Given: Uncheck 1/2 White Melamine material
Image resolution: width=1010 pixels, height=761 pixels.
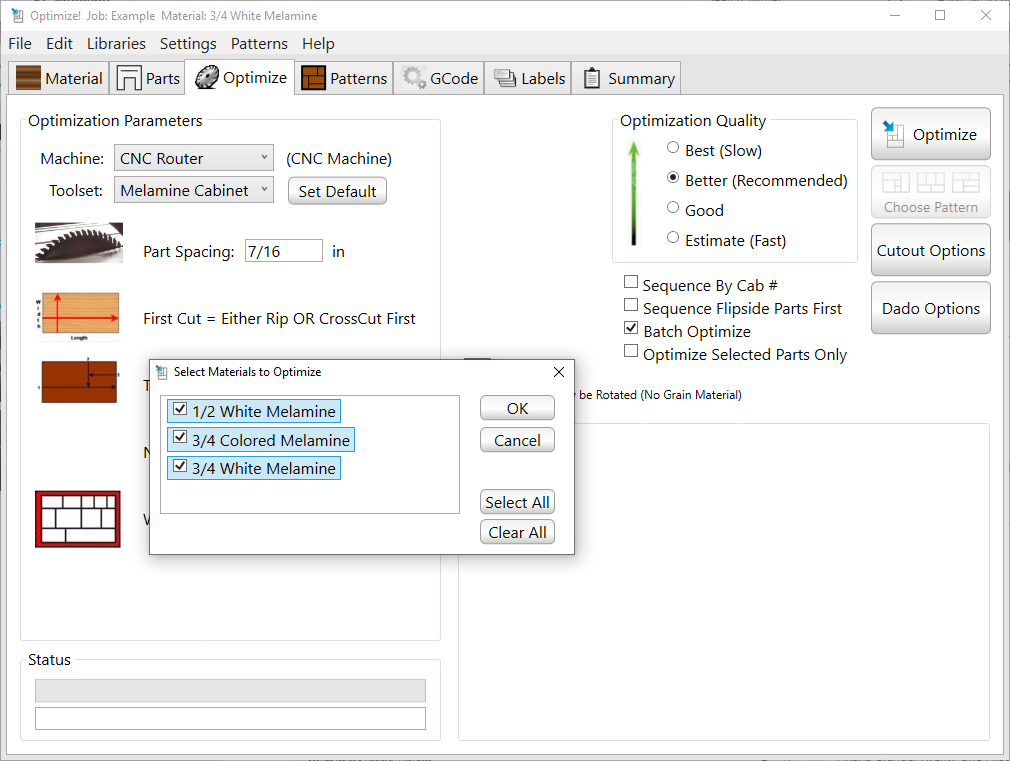Looking at the screenshot, I should point(180,410).
